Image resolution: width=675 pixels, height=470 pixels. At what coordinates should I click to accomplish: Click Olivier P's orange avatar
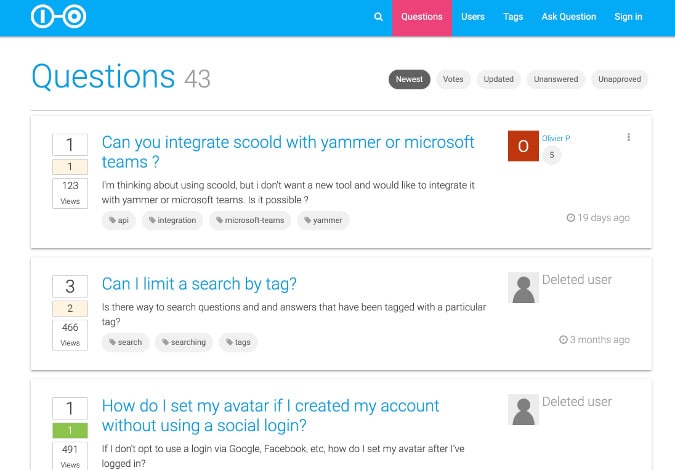click(523, 146)
